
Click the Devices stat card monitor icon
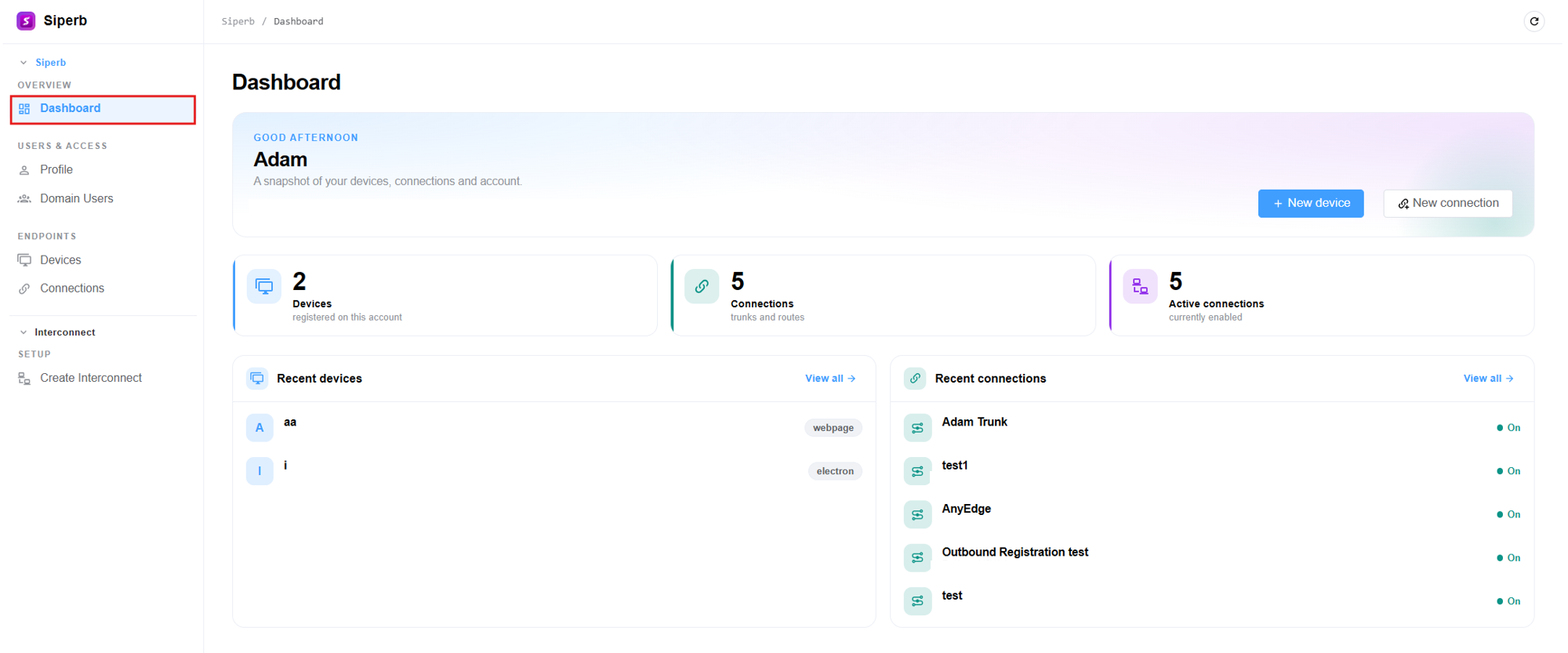[264, 286]
